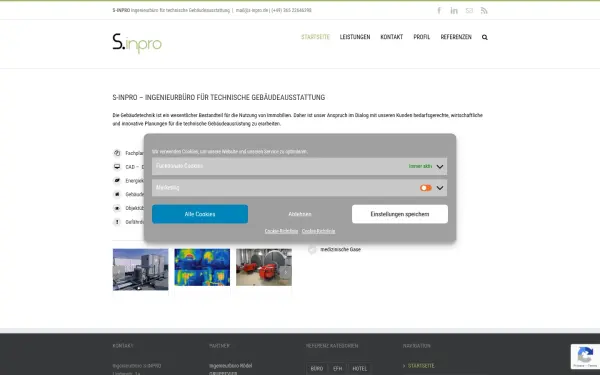Click the icon beside the Fachplan list item
Screen dimensions: 600x375
[117, 153]
